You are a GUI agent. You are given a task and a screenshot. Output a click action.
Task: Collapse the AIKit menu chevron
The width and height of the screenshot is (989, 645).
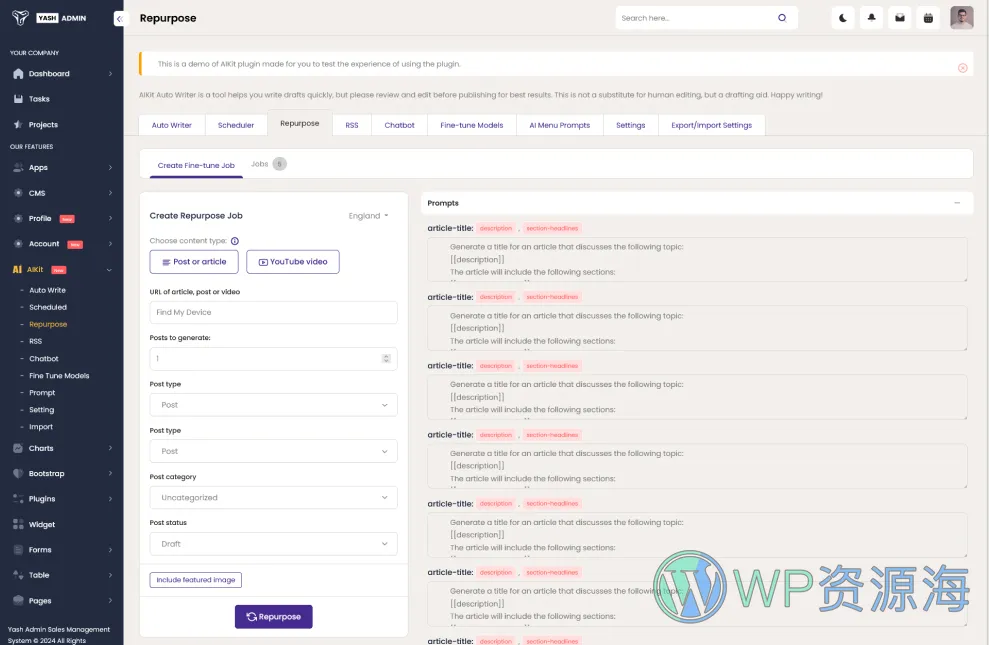(109, 270)
